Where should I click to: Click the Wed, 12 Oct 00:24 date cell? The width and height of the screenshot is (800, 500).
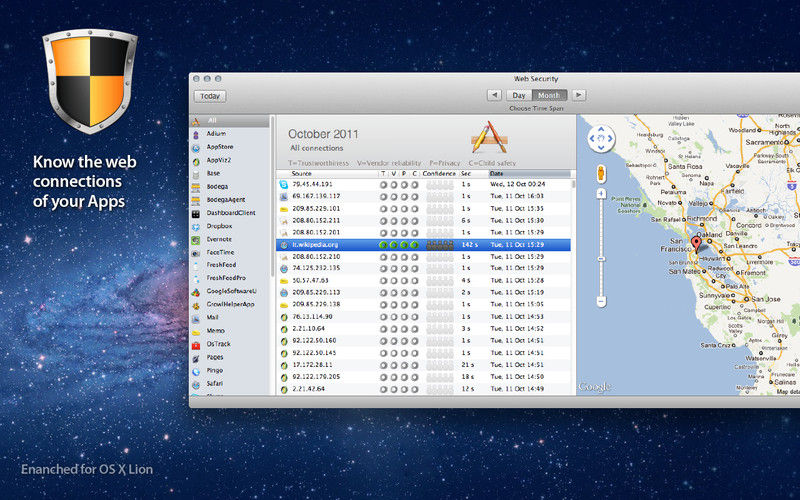pyautogui.click(x=517, y=184)
